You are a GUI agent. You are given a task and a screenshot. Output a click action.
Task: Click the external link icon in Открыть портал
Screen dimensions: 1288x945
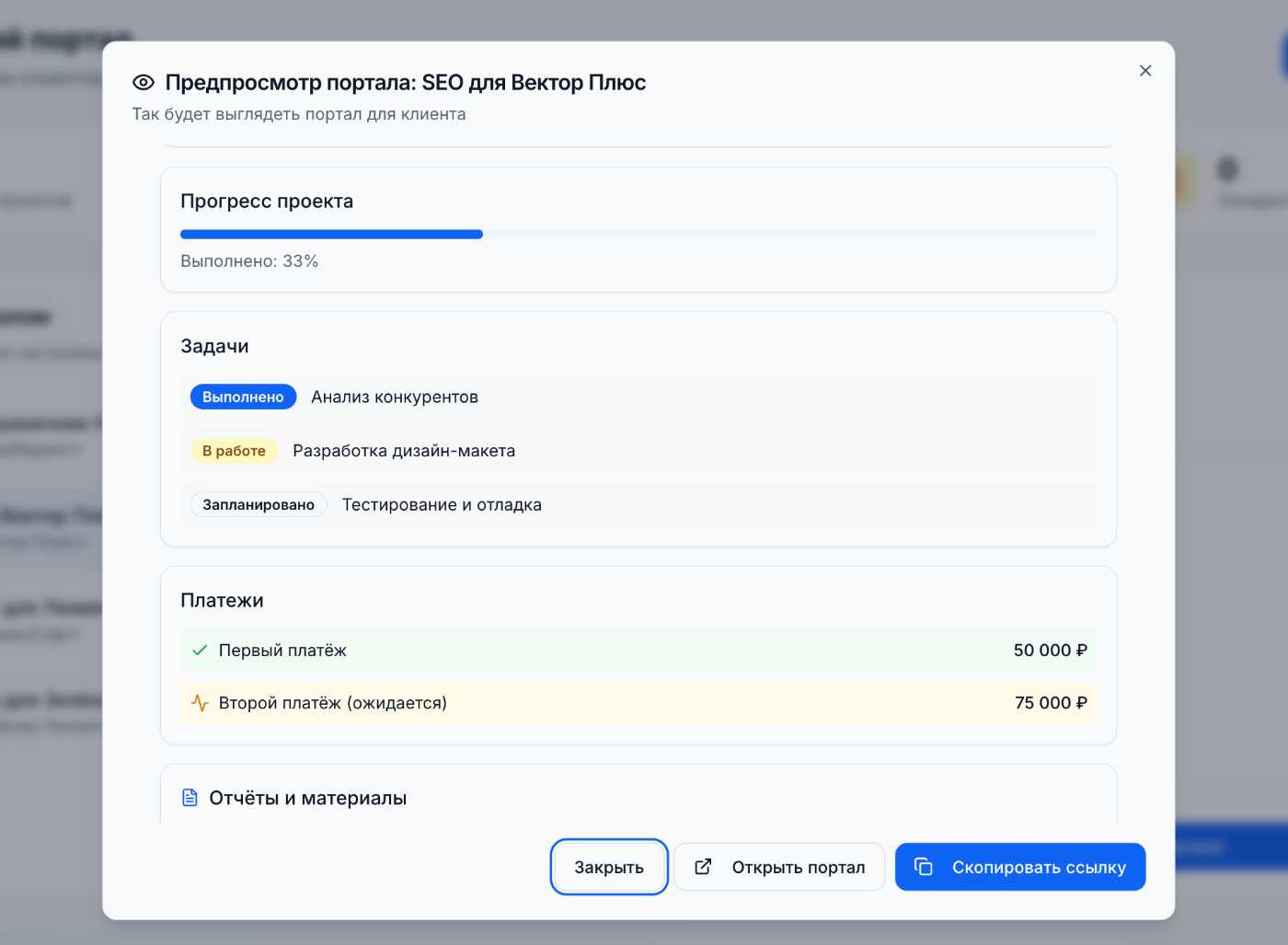(703, 867)
